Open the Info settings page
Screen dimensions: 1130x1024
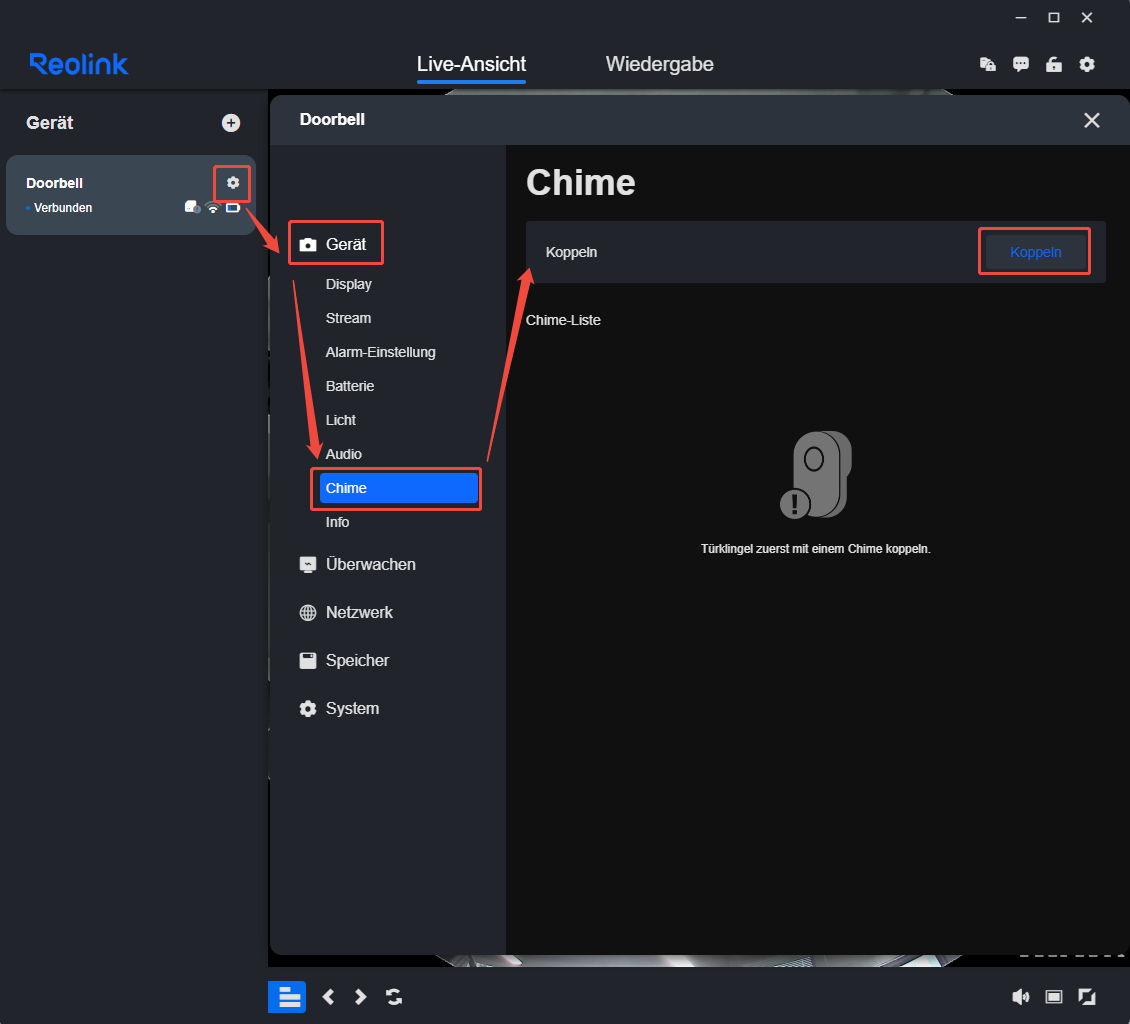pos(337,522)
